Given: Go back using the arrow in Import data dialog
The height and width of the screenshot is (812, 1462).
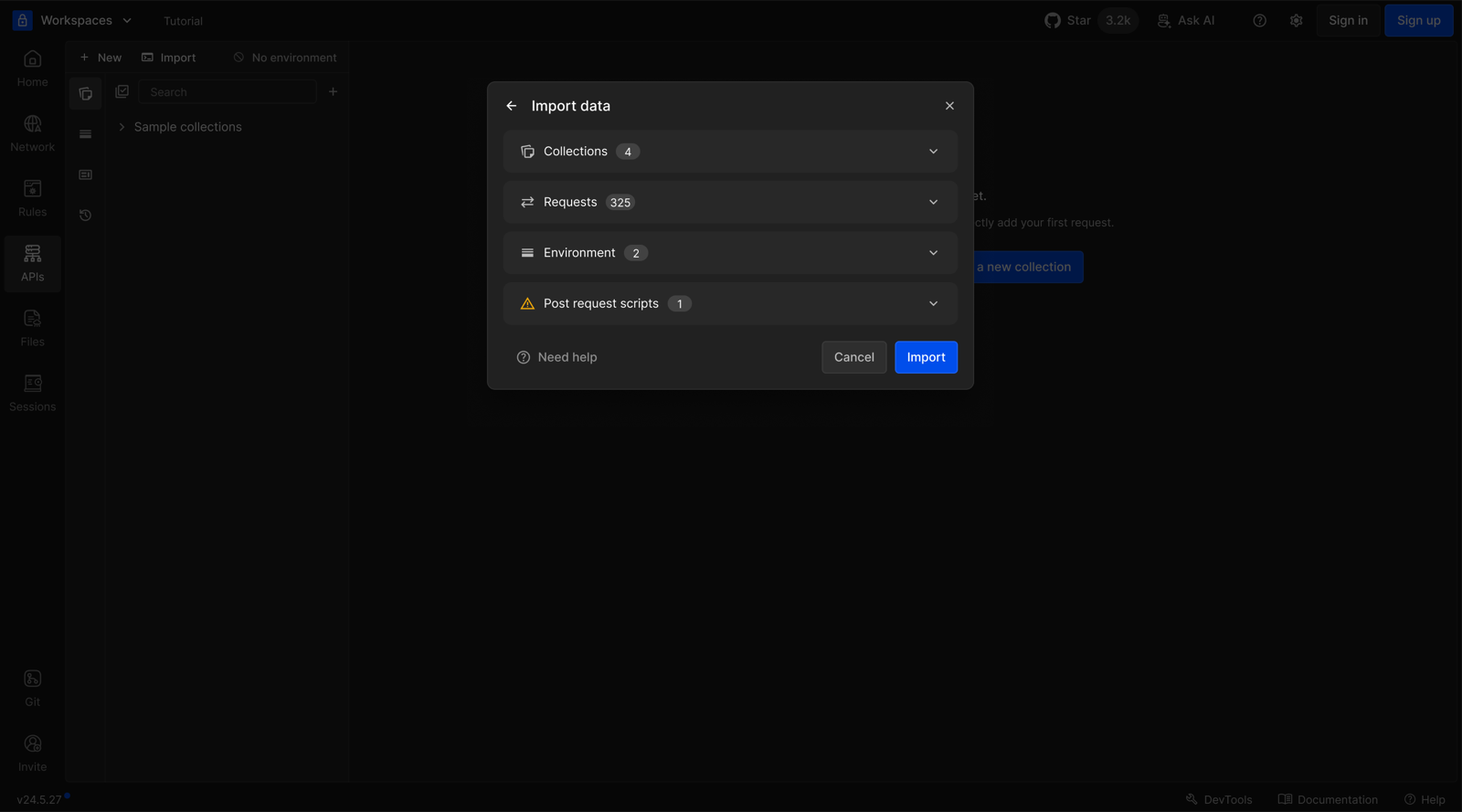Looking at the screenshot, I should [x=512, y=106].
